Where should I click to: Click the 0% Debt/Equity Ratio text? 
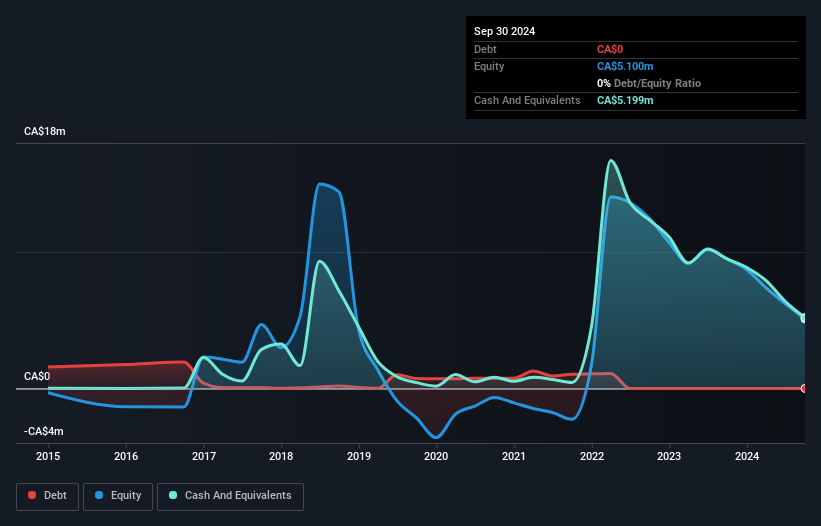point(649,83)
